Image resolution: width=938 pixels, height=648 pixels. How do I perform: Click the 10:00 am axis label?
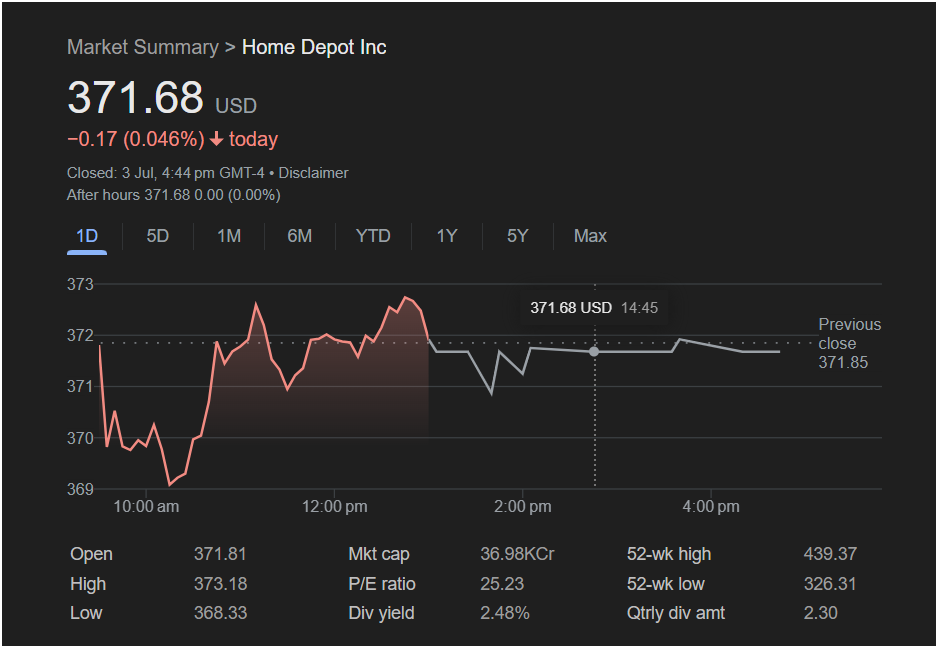(x=146, y=507)
